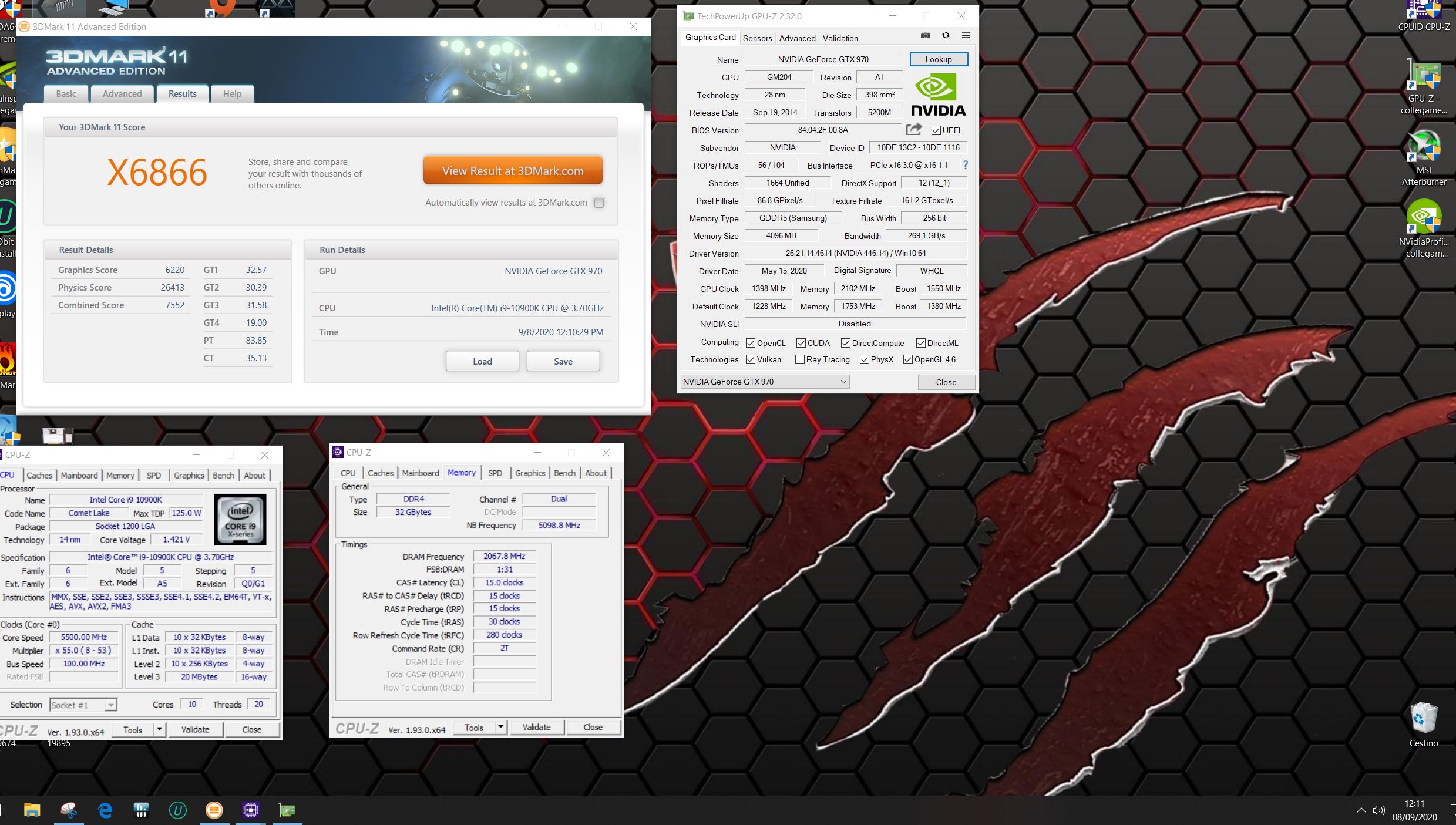Click the Intel Core i9 logo in CPU-Z
This screenshot has width=1456, height=825.
pos(240,519)
